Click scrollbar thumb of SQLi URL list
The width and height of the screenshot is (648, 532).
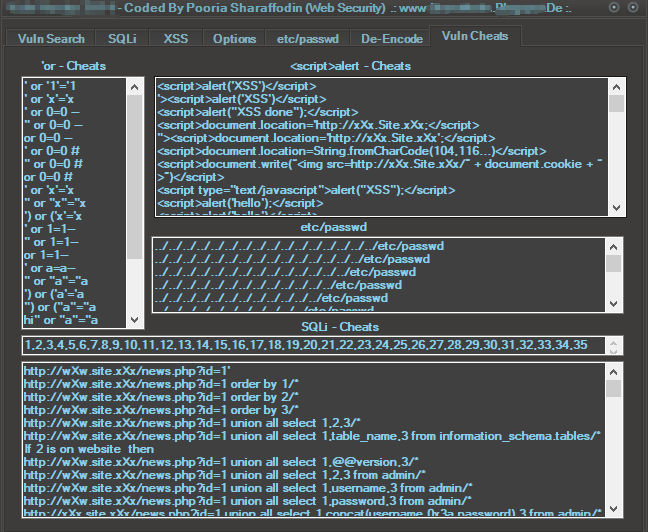(614, 389)
